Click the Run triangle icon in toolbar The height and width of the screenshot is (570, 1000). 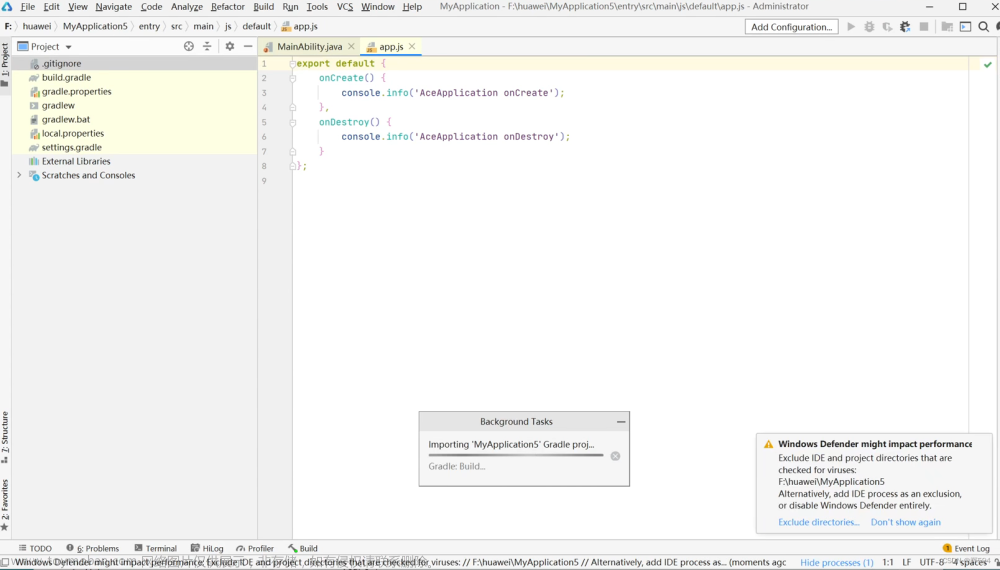pyautogui.click(x=851, y=27)
